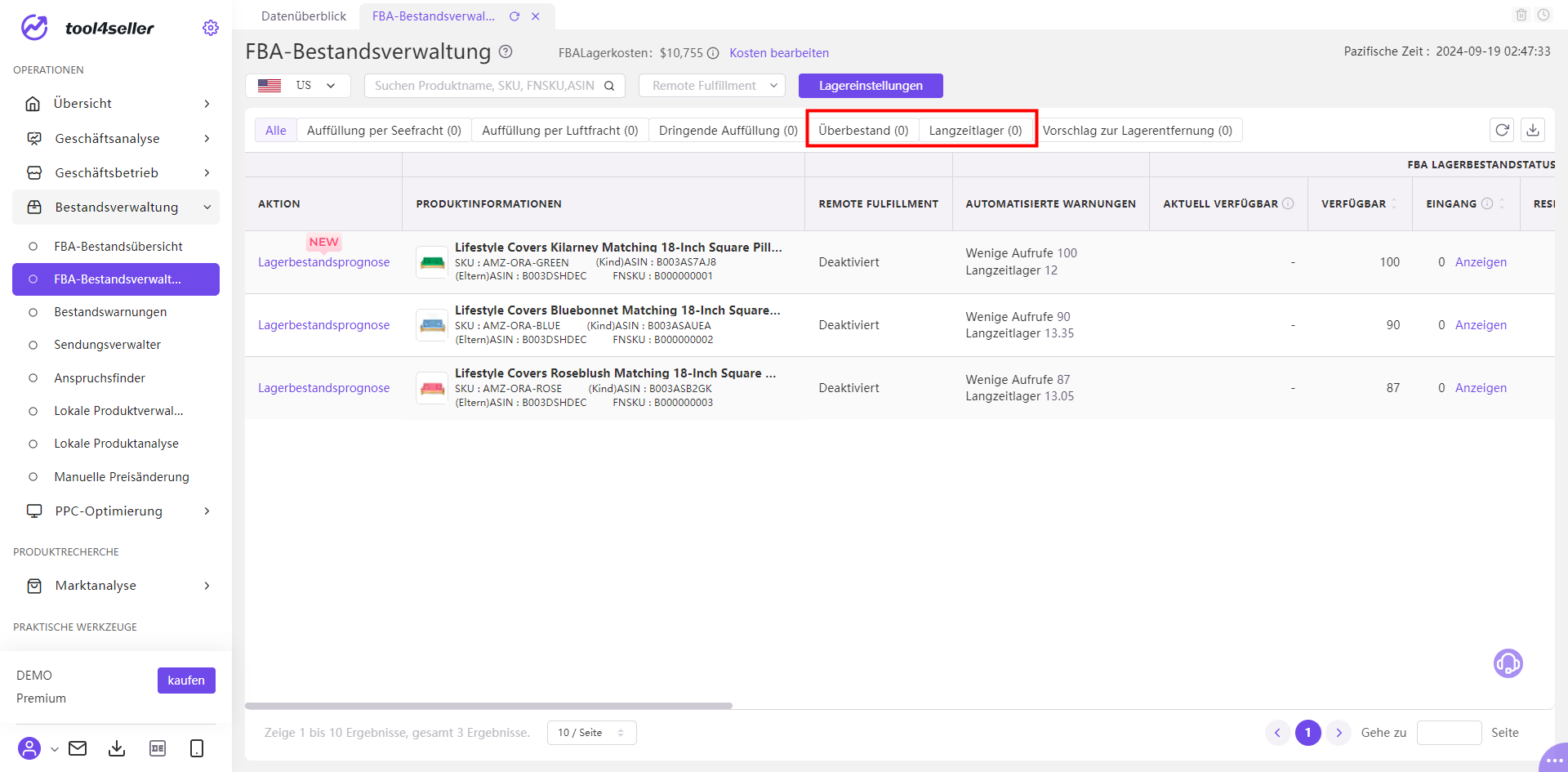Click the green pillow product thumbnail

(x=432, y=262)
